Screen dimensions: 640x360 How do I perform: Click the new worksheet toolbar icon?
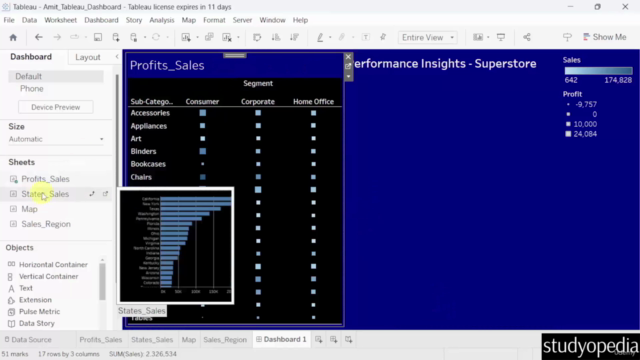coord(186,38)
